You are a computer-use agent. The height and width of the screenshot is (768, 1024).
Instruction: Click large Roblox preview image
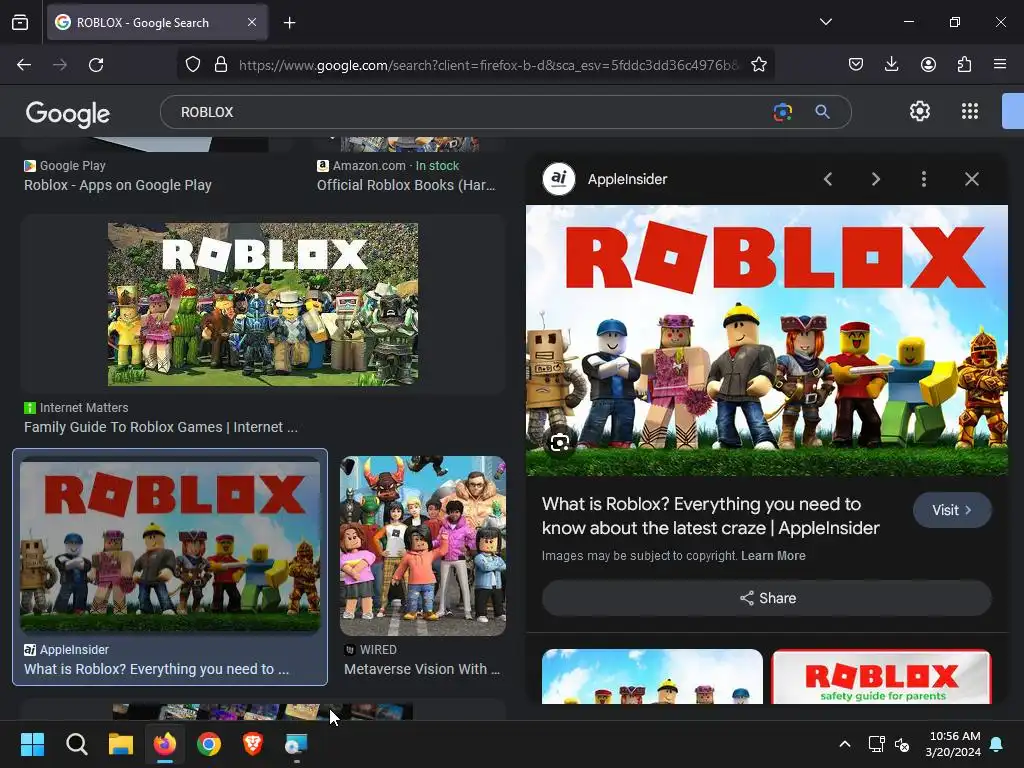click(x=767, y=340)
